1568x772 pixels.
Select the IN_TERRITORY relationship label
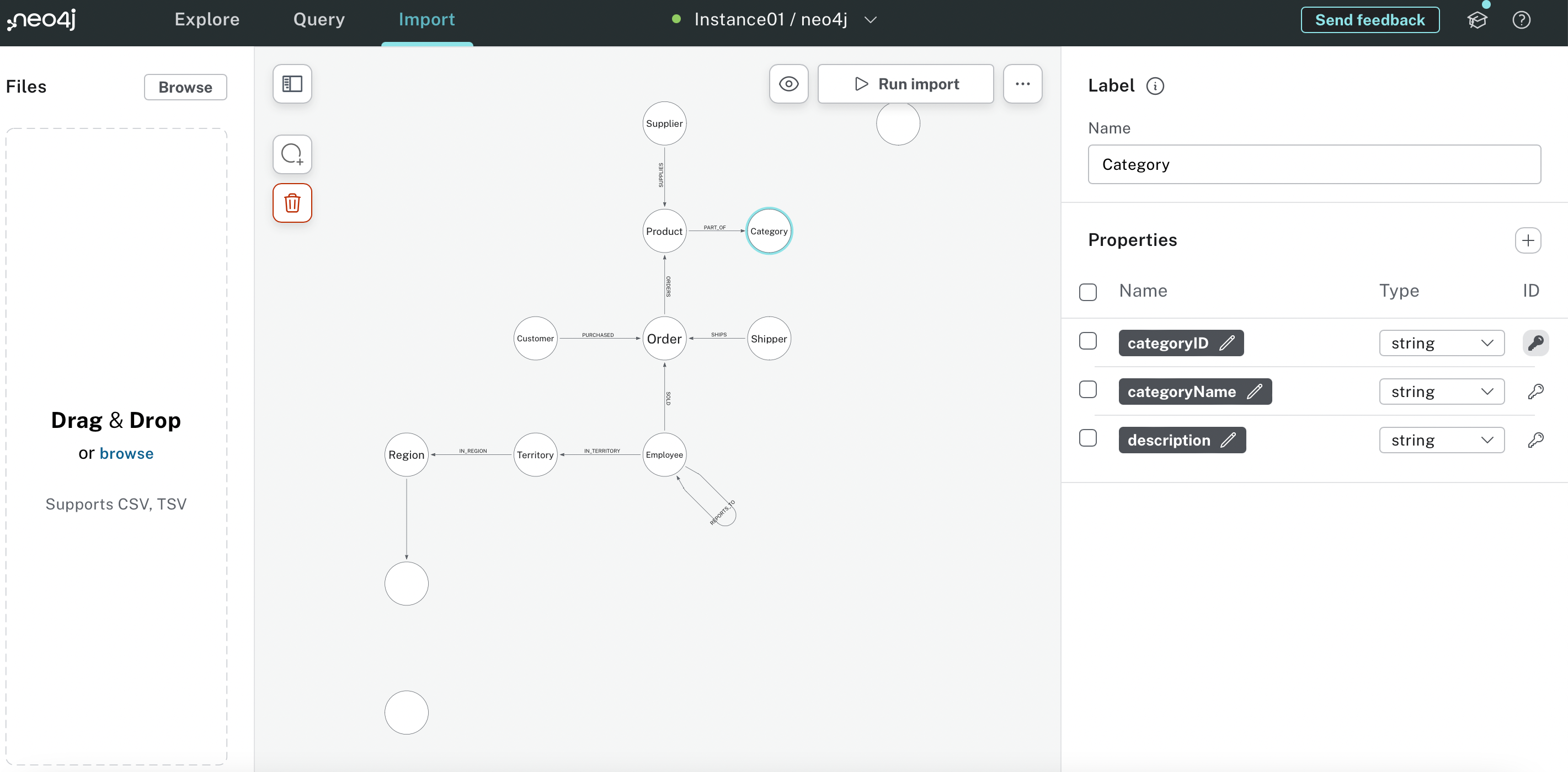tap(602, 452)
